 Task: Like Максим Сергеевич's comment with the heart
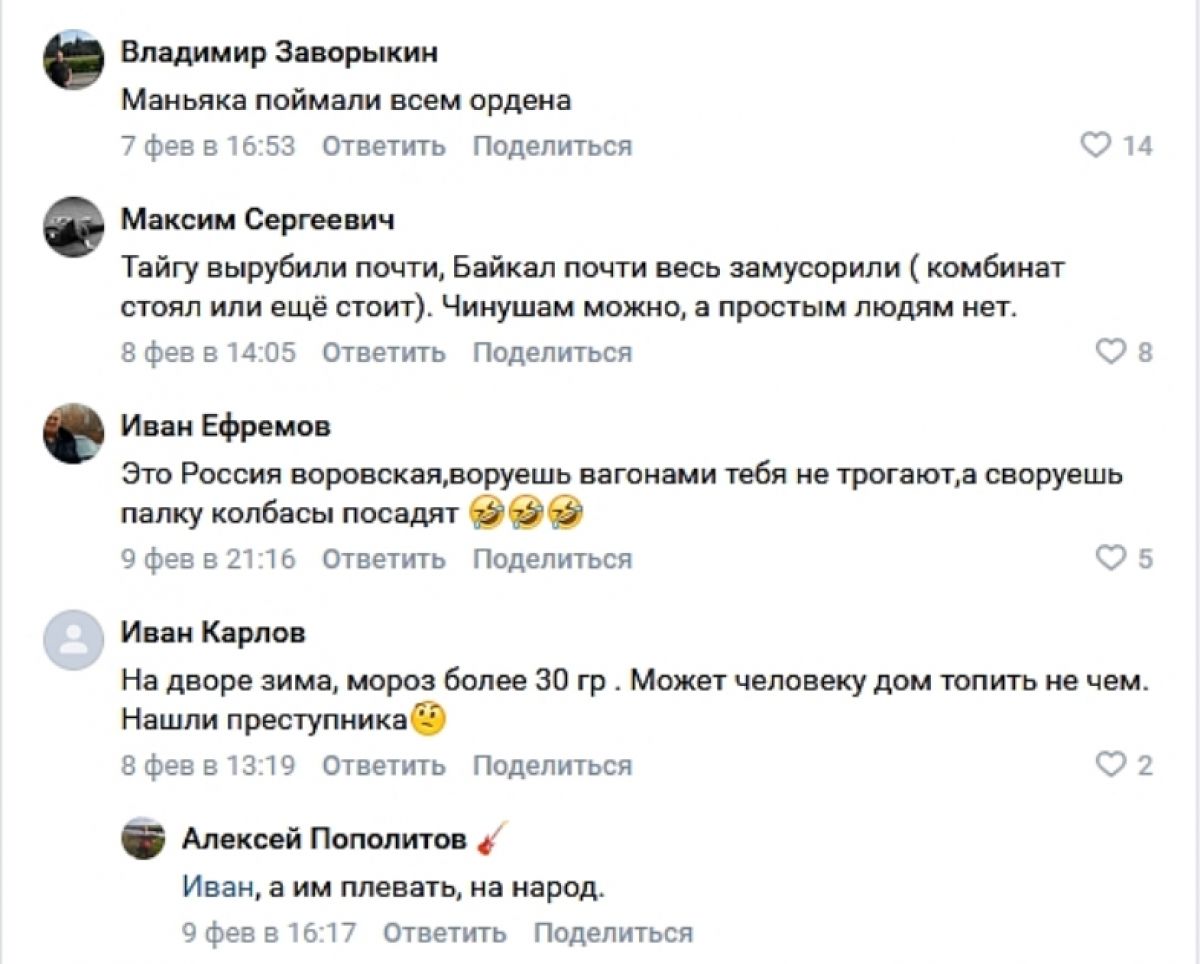pos(1110,352)
